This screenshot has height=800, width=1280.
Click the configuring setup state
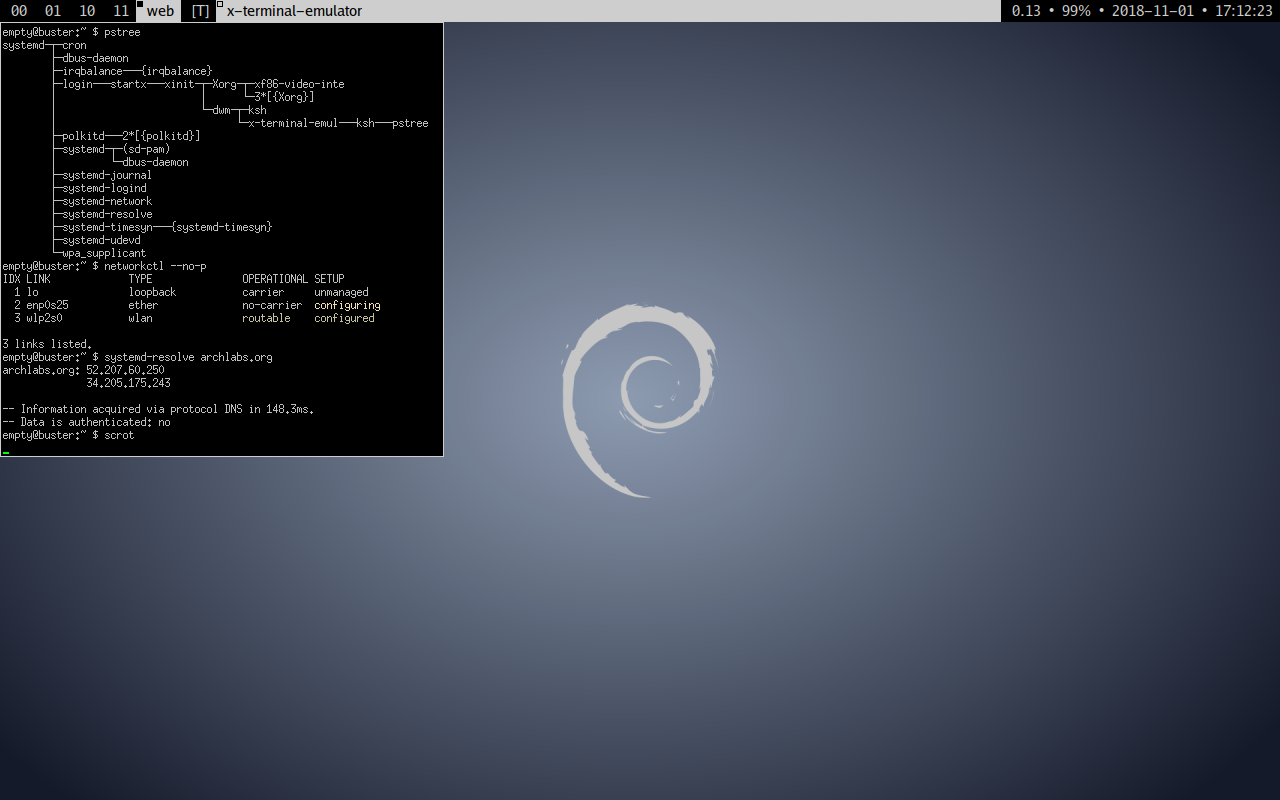pyautogui.click(x=347, y=305)
